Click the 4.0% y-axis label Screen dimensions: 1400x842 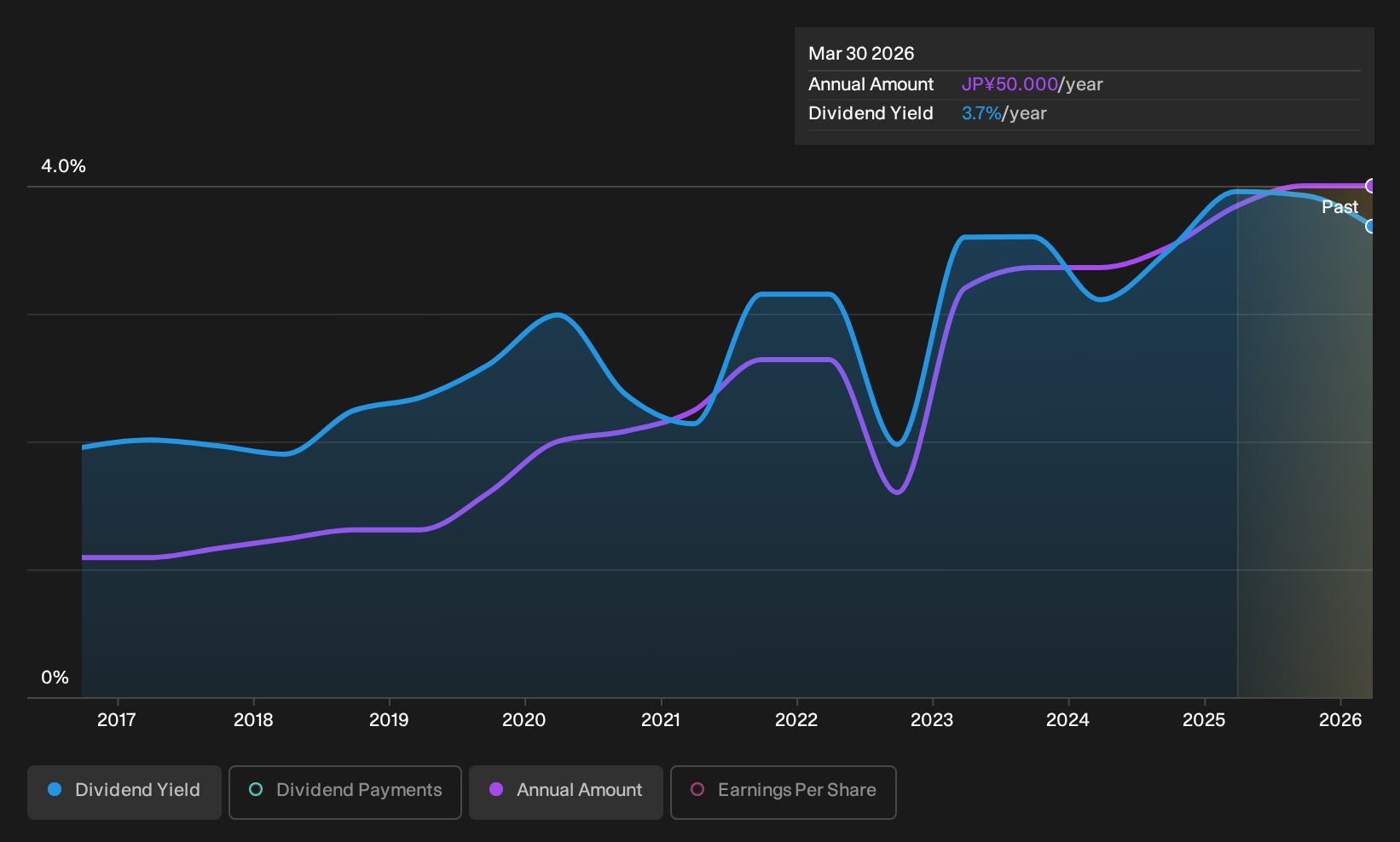coord(63,166)
